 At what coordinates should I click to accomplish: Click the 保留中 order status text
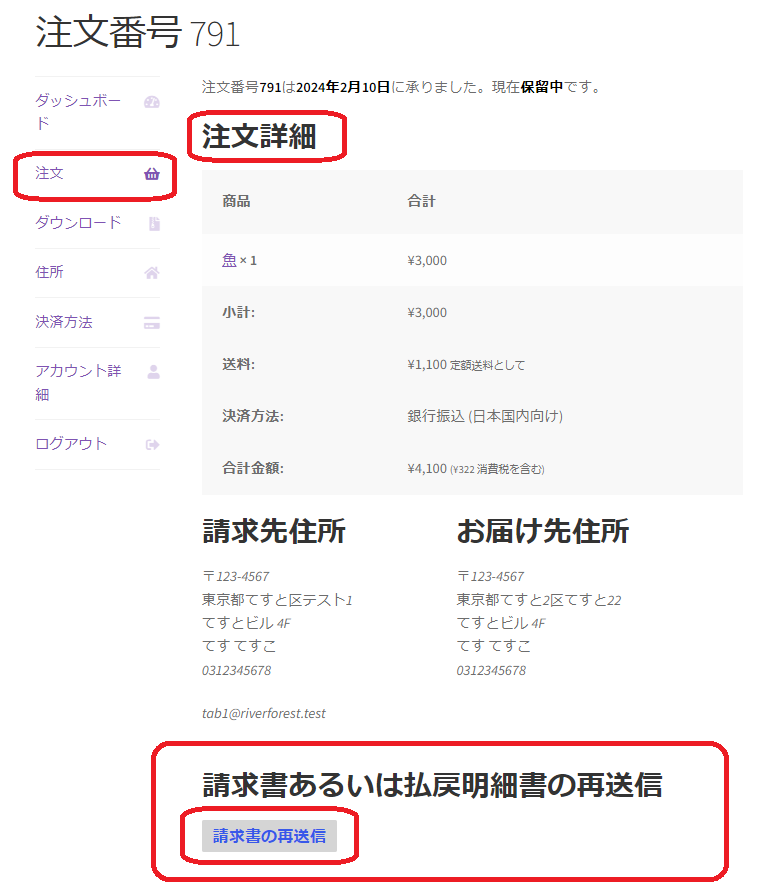point(541,87)
